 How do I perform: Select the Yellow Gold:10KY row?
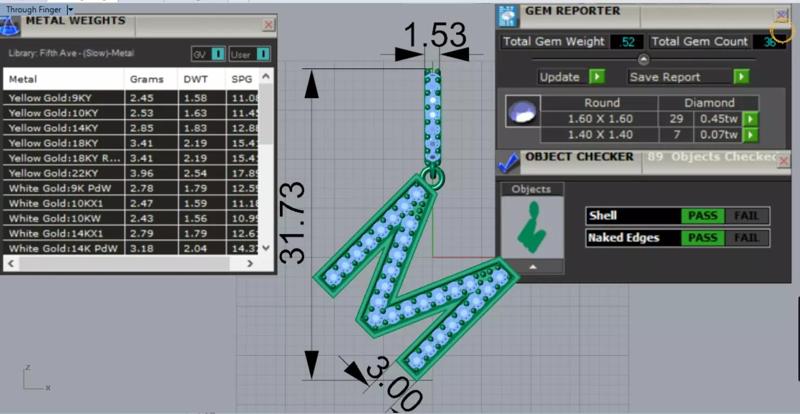[131, 113]
